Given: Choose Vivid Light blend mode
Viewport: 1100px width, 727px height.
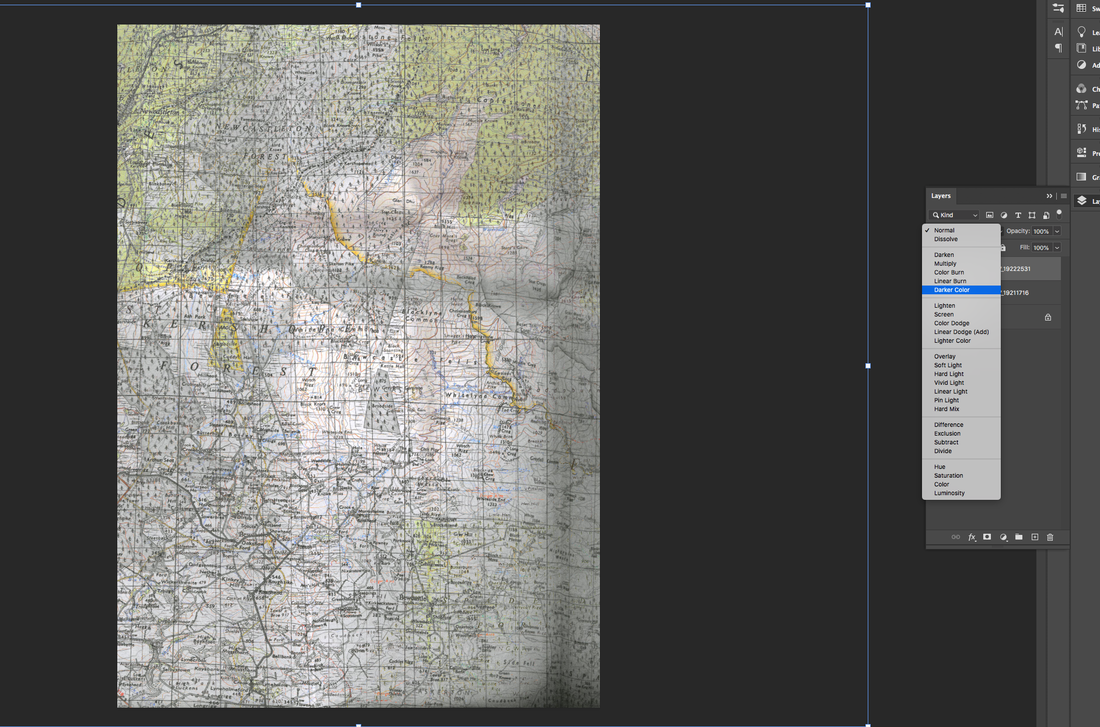Looking at the screenshot, I should click(961, 382).
